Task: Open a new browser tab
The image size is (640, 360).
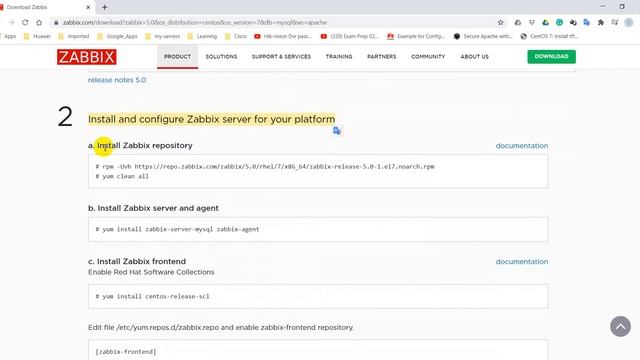Action: point(104,7)
